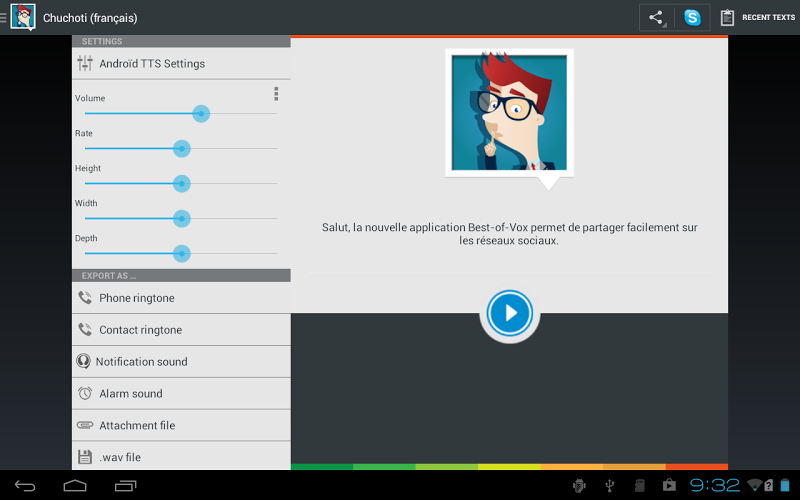
Task: Click the Volume label
Action: (90, 98)
